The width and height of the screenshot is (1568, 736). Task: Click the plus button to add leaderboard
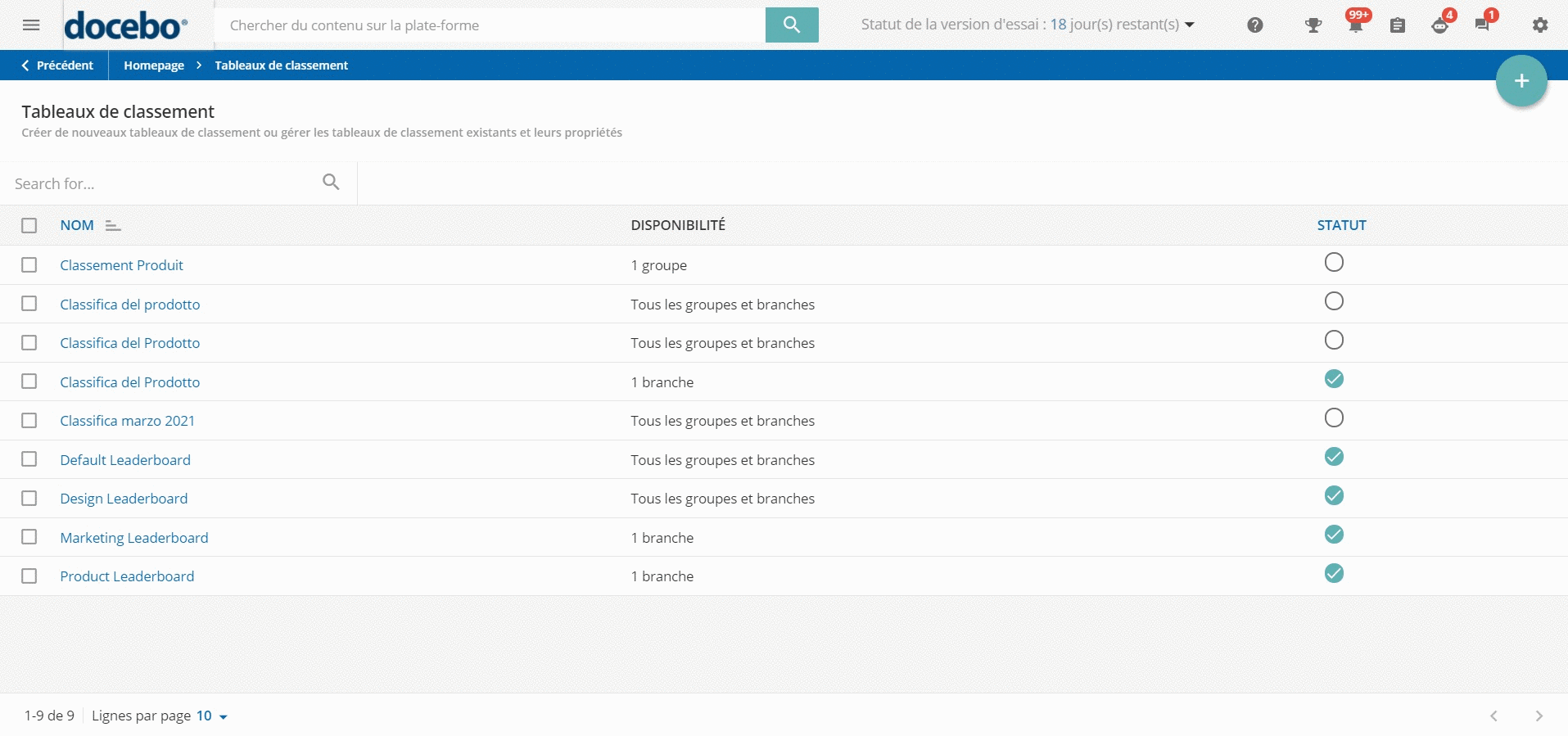click(1521, 81)
